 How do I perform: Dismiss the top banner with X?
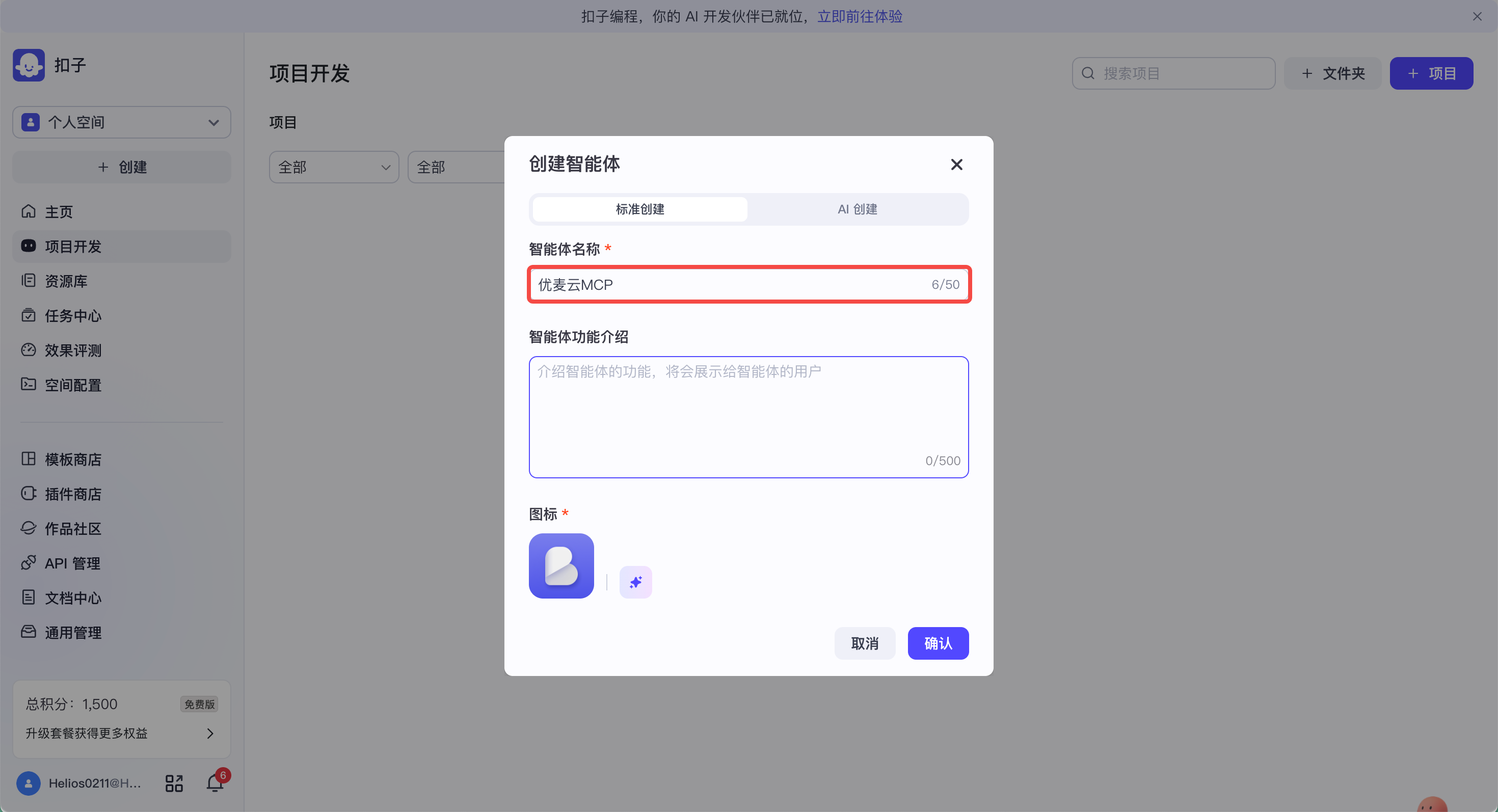click(x=1477, y=16)
